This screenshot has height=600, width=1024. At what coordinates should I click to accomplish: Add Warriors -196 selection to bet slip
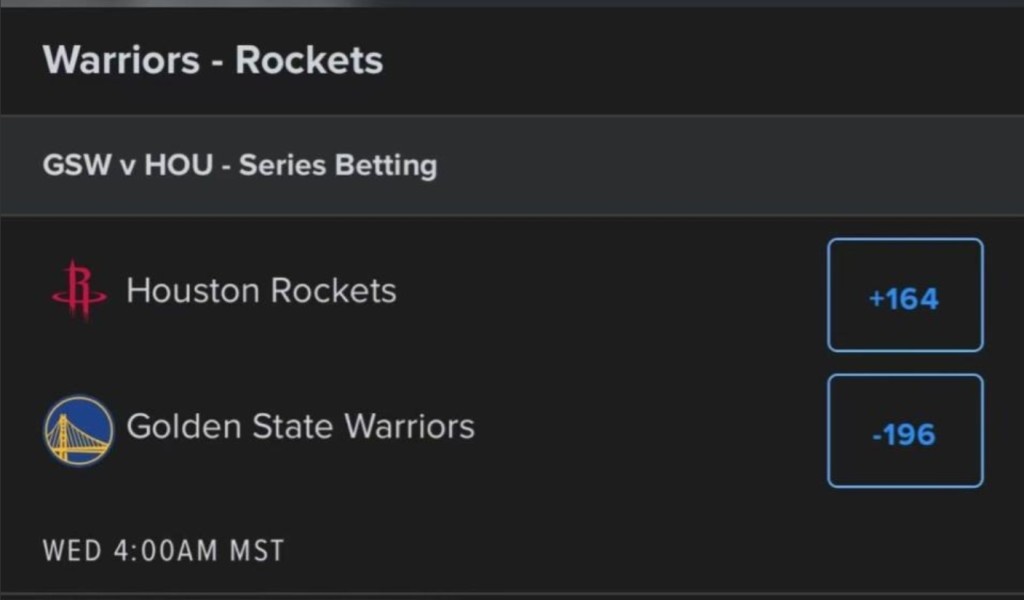click(x=905, y=432)
